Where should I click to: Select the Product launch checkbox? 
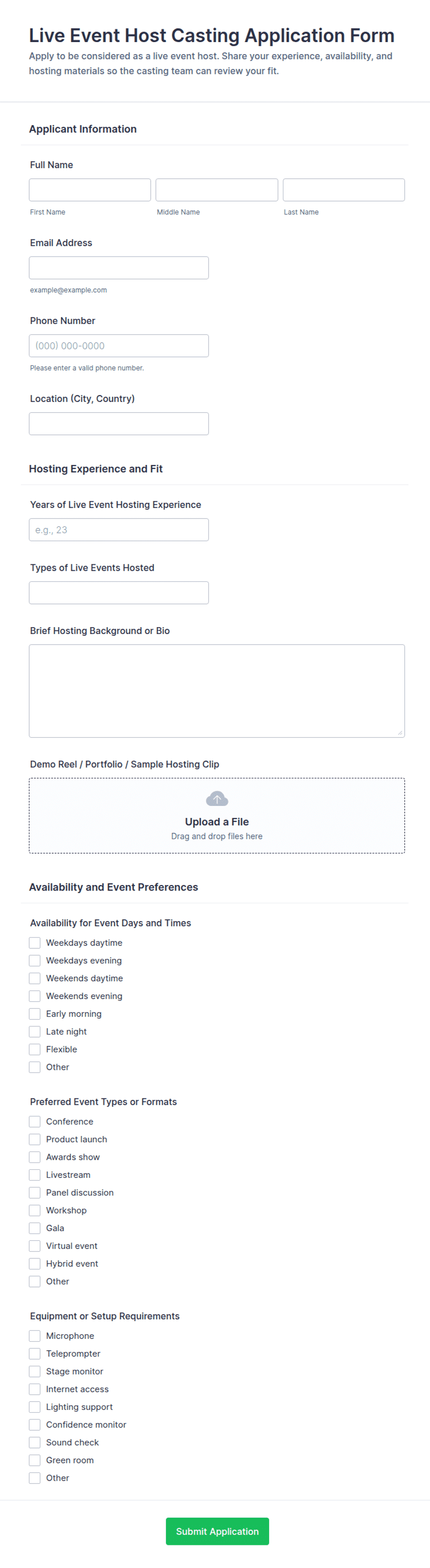click(x=35, y=1139)
